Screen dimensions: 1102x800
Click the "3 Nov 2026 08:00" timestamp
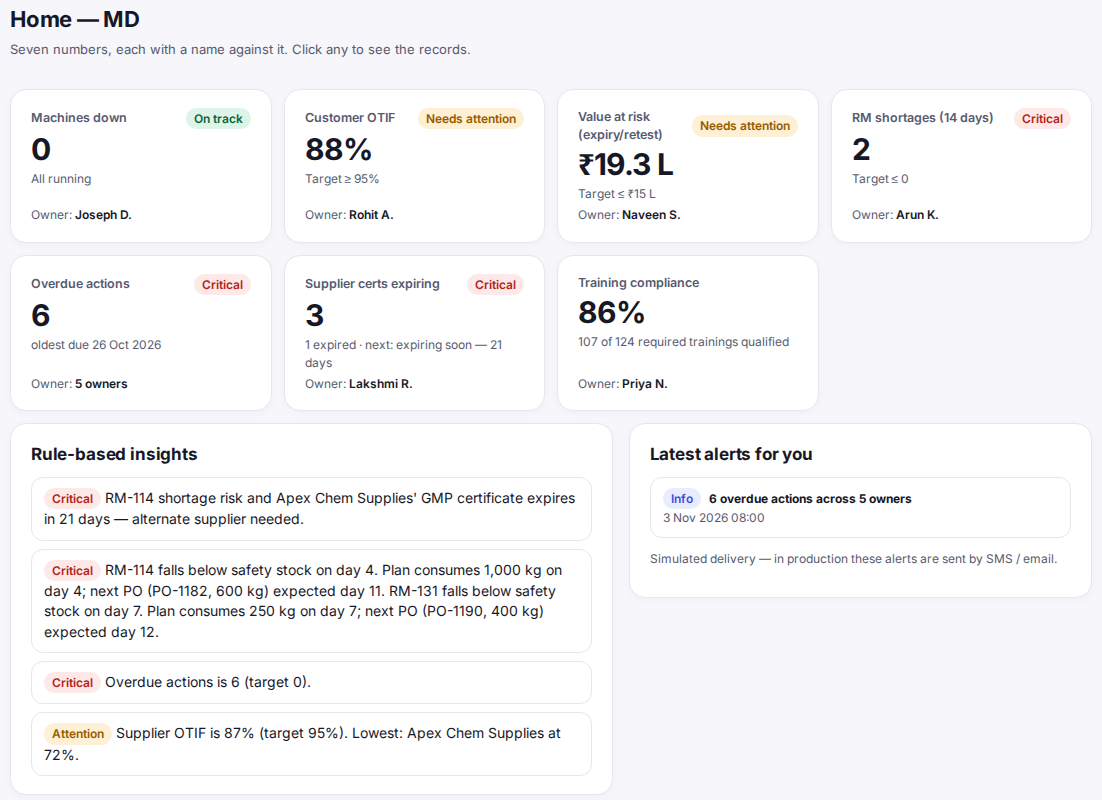click(x=713, y=518)
